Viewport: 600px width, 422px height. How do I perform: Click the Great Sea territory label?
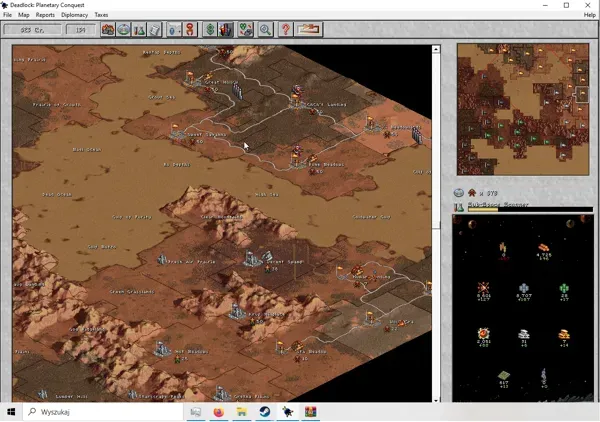coord(161,97)
